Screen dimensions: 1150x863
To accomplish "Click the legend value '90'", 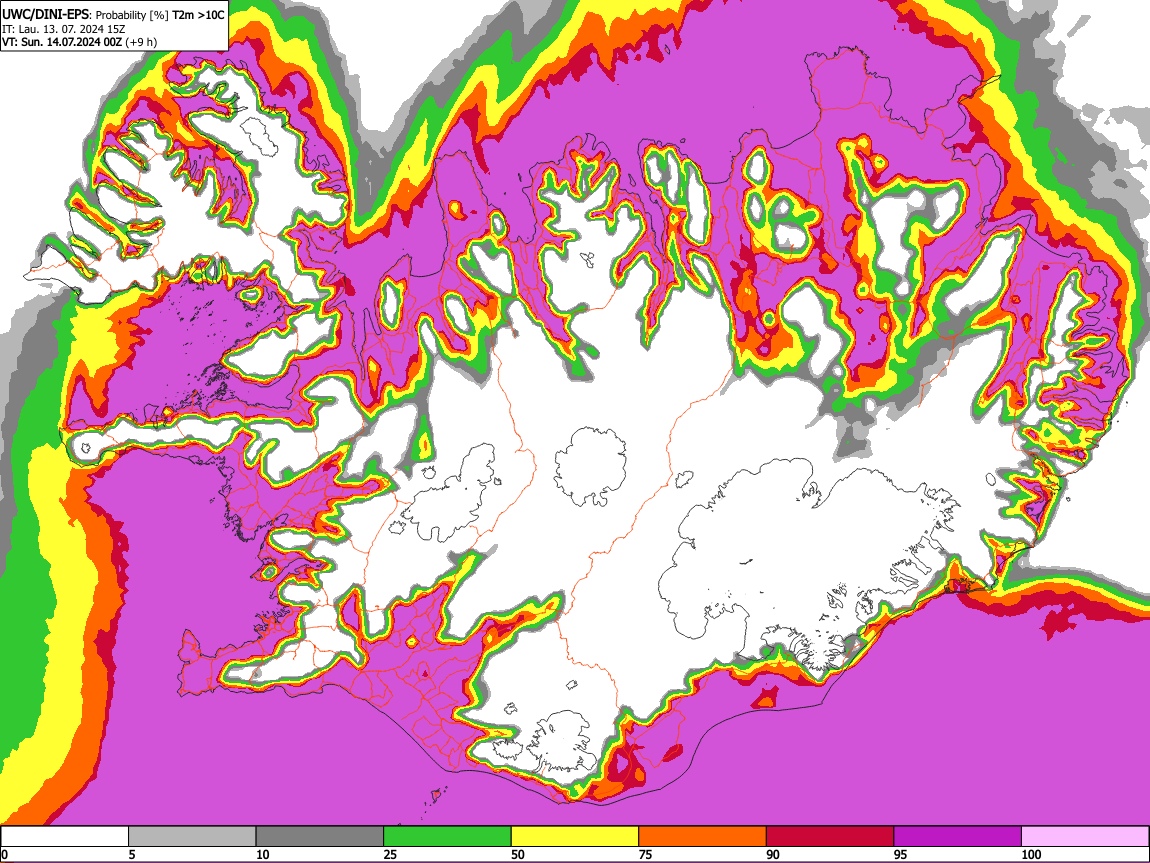I will 773,854.
